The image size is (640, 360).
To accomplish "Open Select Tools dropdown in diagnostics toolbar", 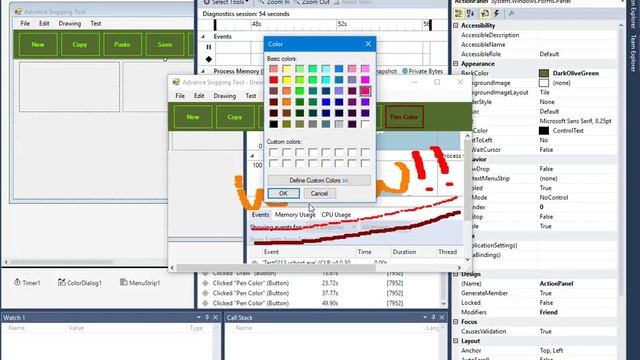I will pyautogui.click(x=226, y=2).
